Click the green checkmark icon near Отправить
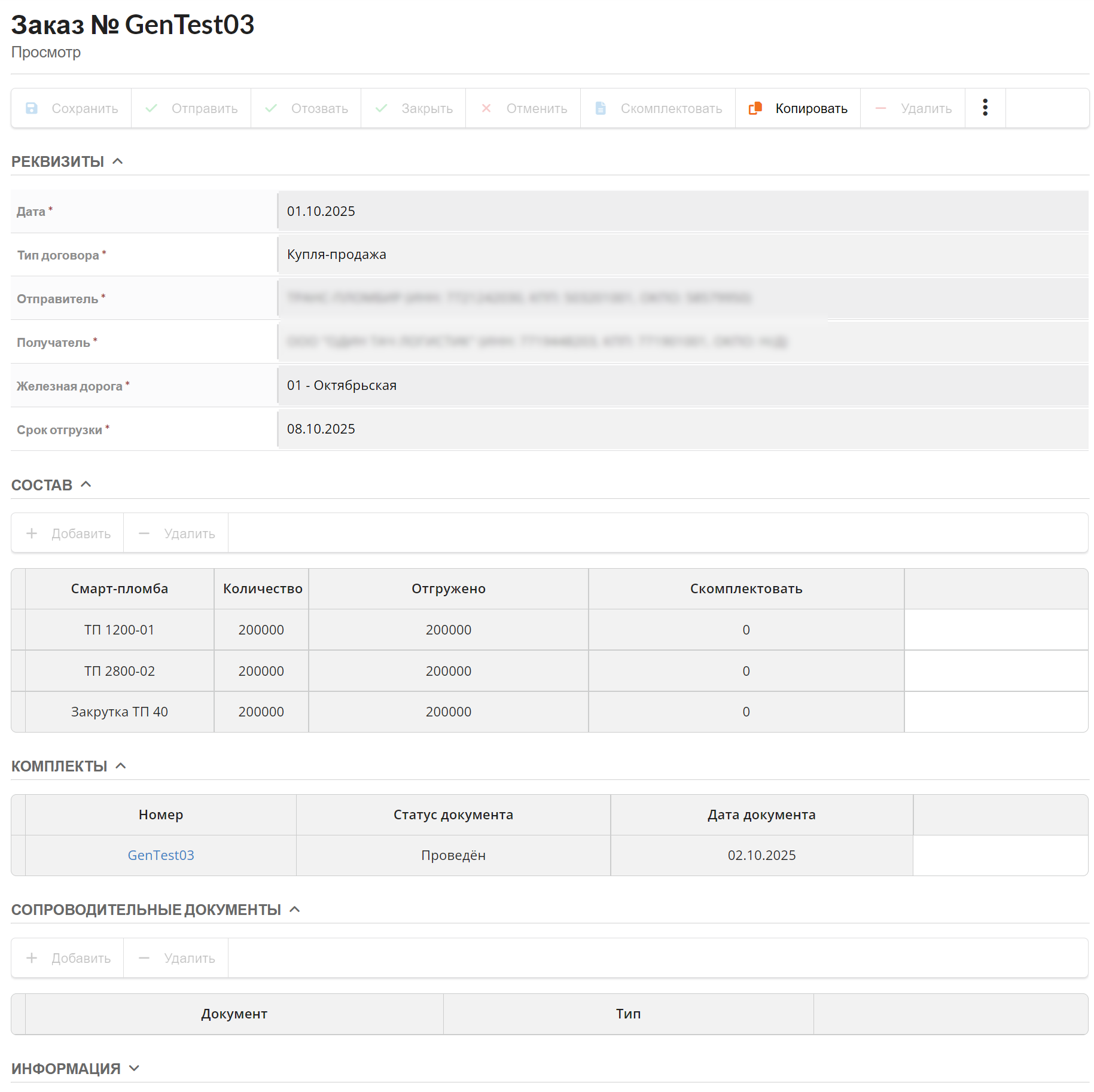The height and width of the screenshot is (1092, 1094). tap(151, 108)
